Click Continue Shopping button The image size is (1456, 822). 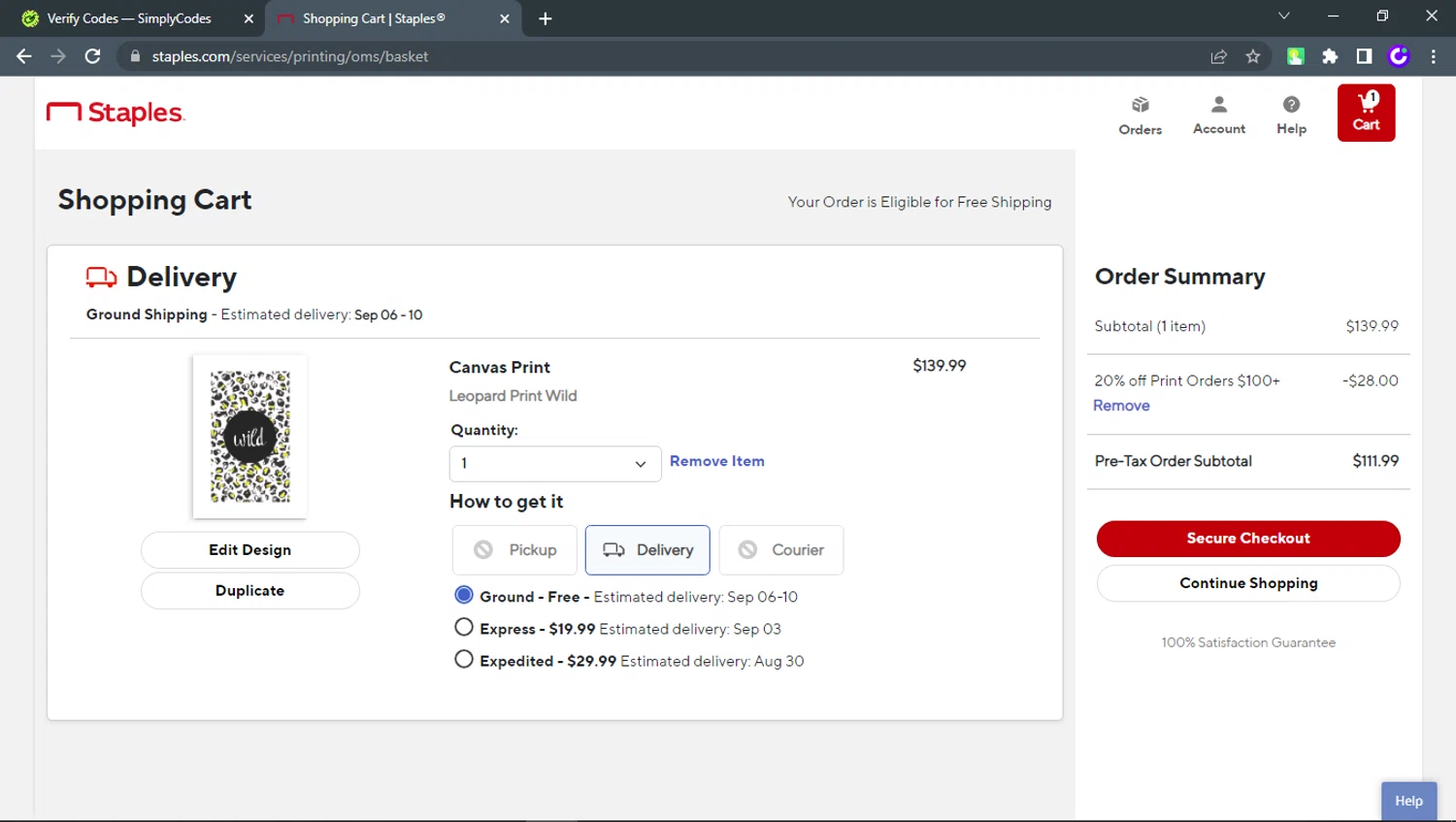(x=1248, y=583)
